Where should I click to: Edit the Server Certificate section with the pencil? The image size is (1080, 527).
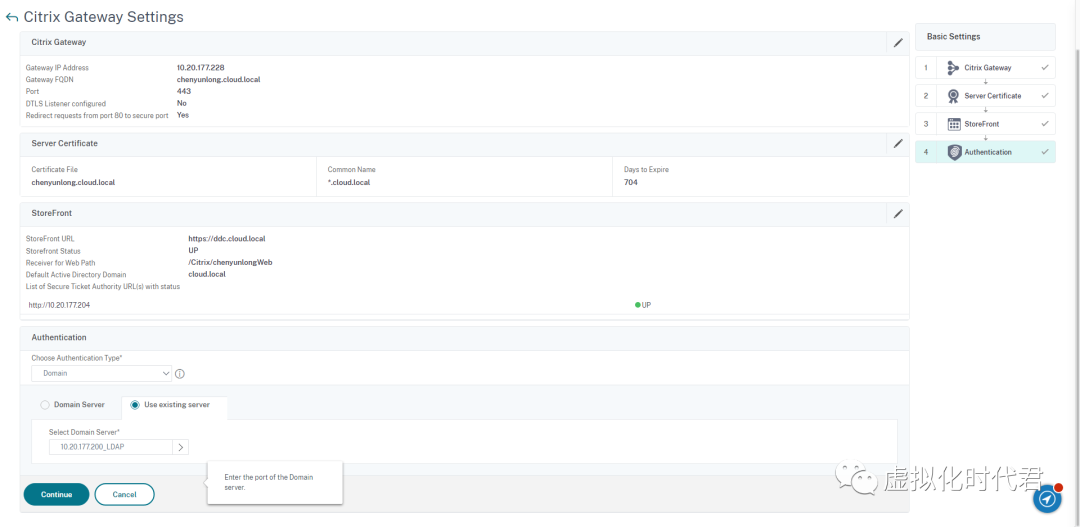tap(897, 144)
